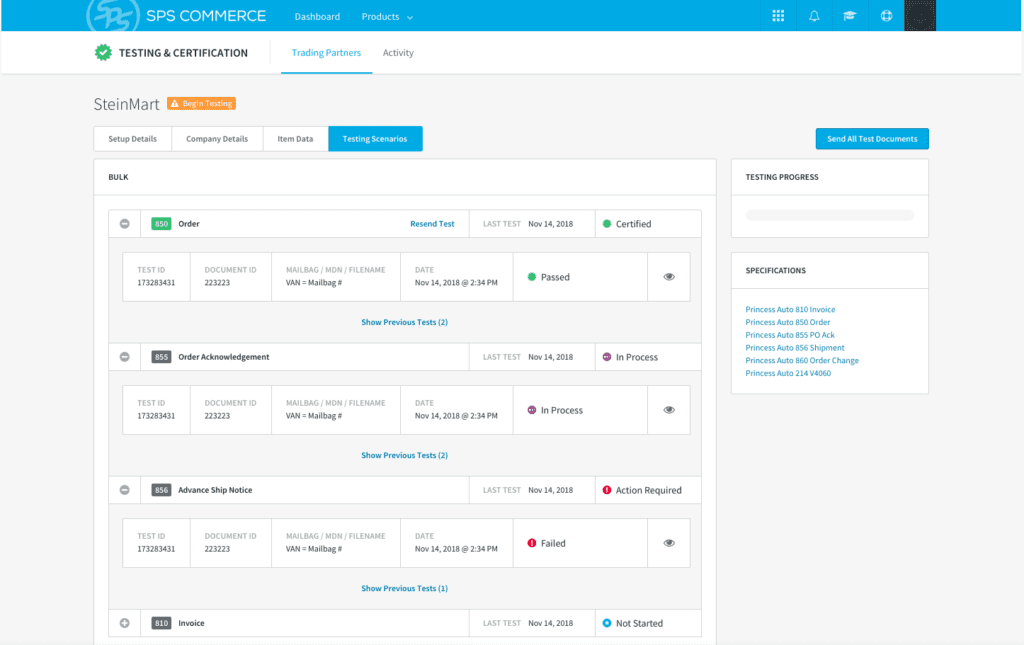
Task: Click the 850 document badge
Action: [x=161, y=224]
